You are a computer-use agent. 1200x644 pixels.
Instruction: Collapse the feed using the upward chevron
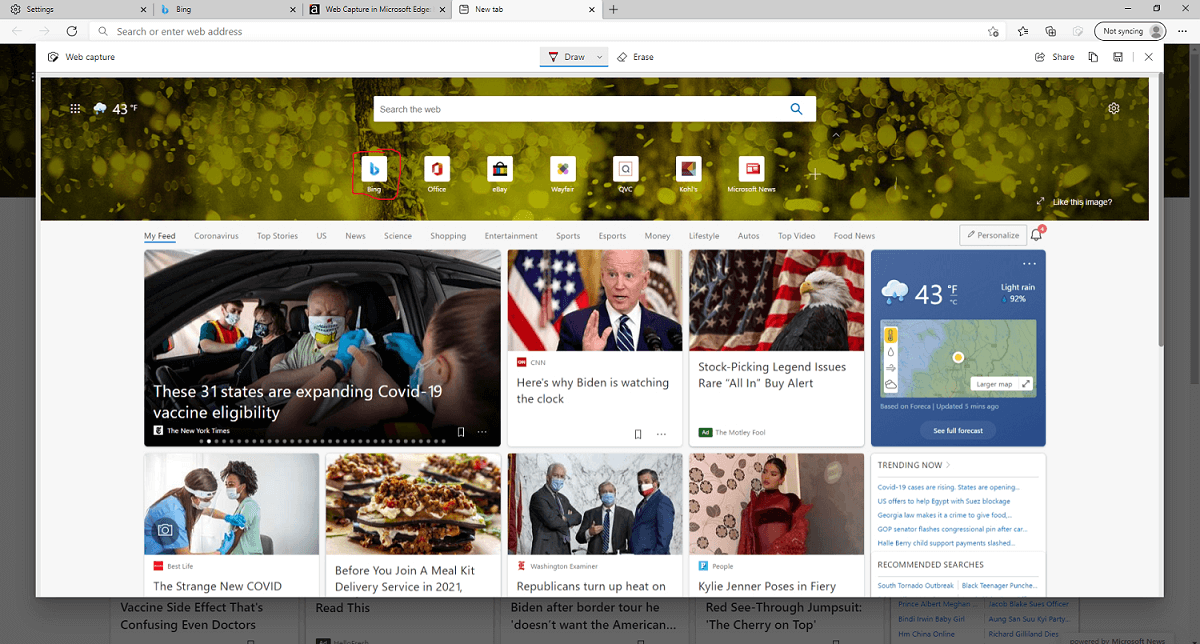836,134
